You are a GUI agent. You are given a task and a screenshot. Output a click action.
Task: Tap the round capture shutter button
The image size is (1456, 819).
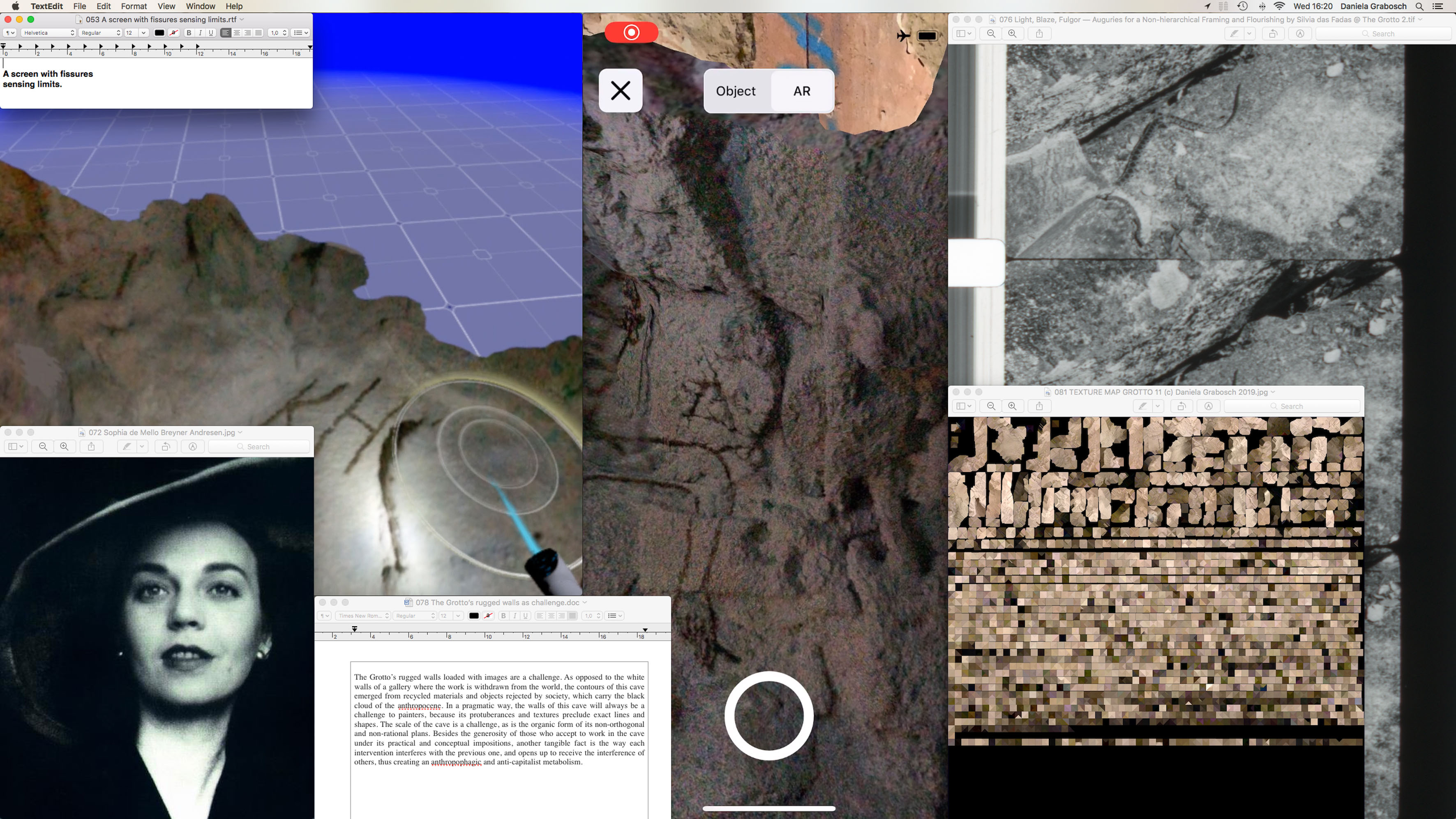(x=769, y=715)
